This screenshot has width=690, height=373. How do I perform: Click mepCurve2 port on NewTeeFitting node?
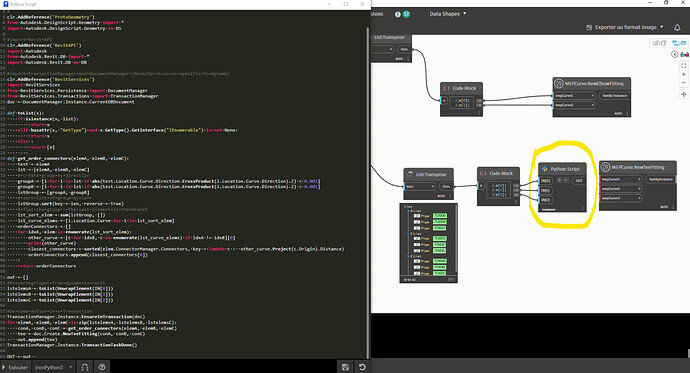pos(621,189)
